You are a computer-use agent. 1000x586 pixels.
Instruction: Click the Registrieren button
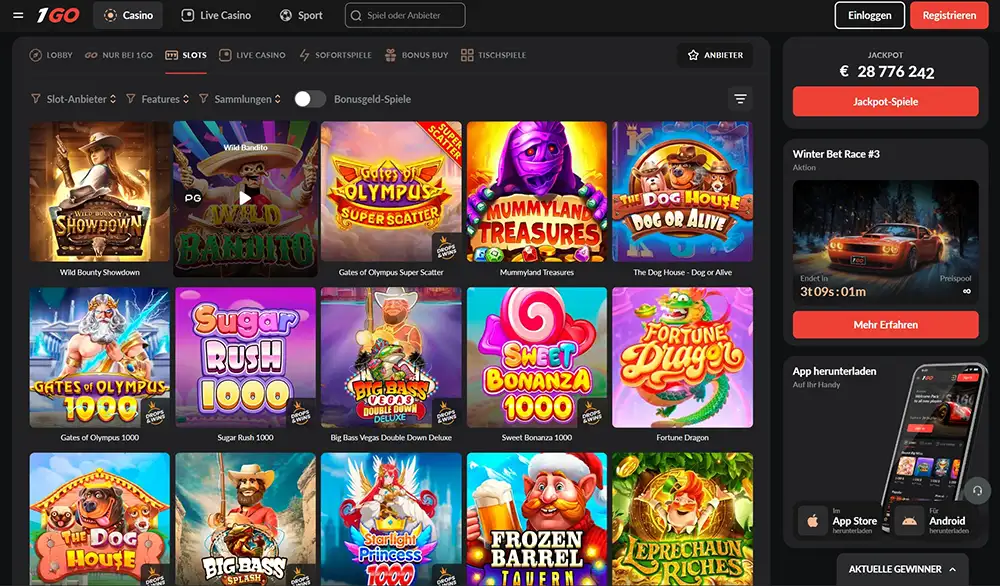pyautogui.click(x=948, y=15)
